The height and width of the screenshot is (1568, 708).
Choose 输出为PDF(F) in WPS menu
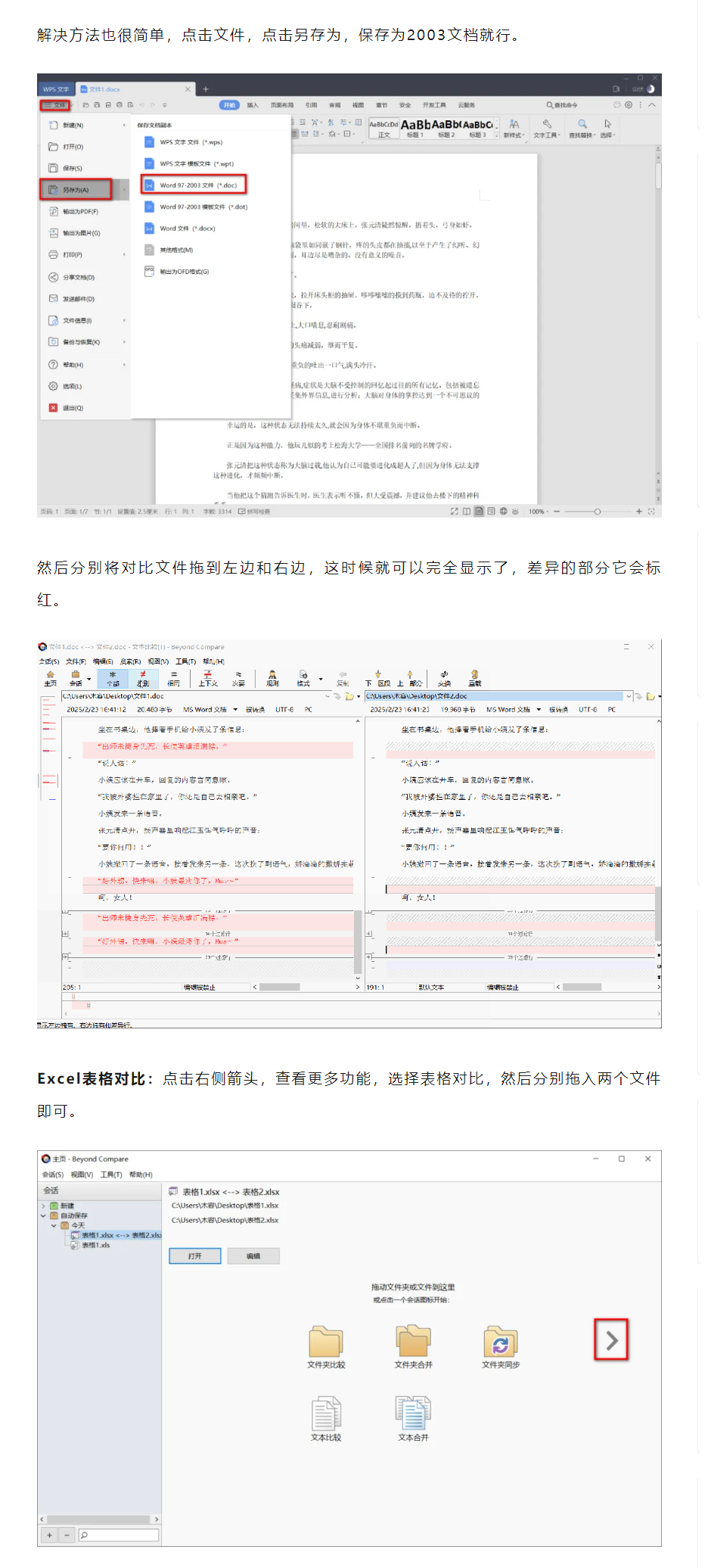click(x=74, y=212)
